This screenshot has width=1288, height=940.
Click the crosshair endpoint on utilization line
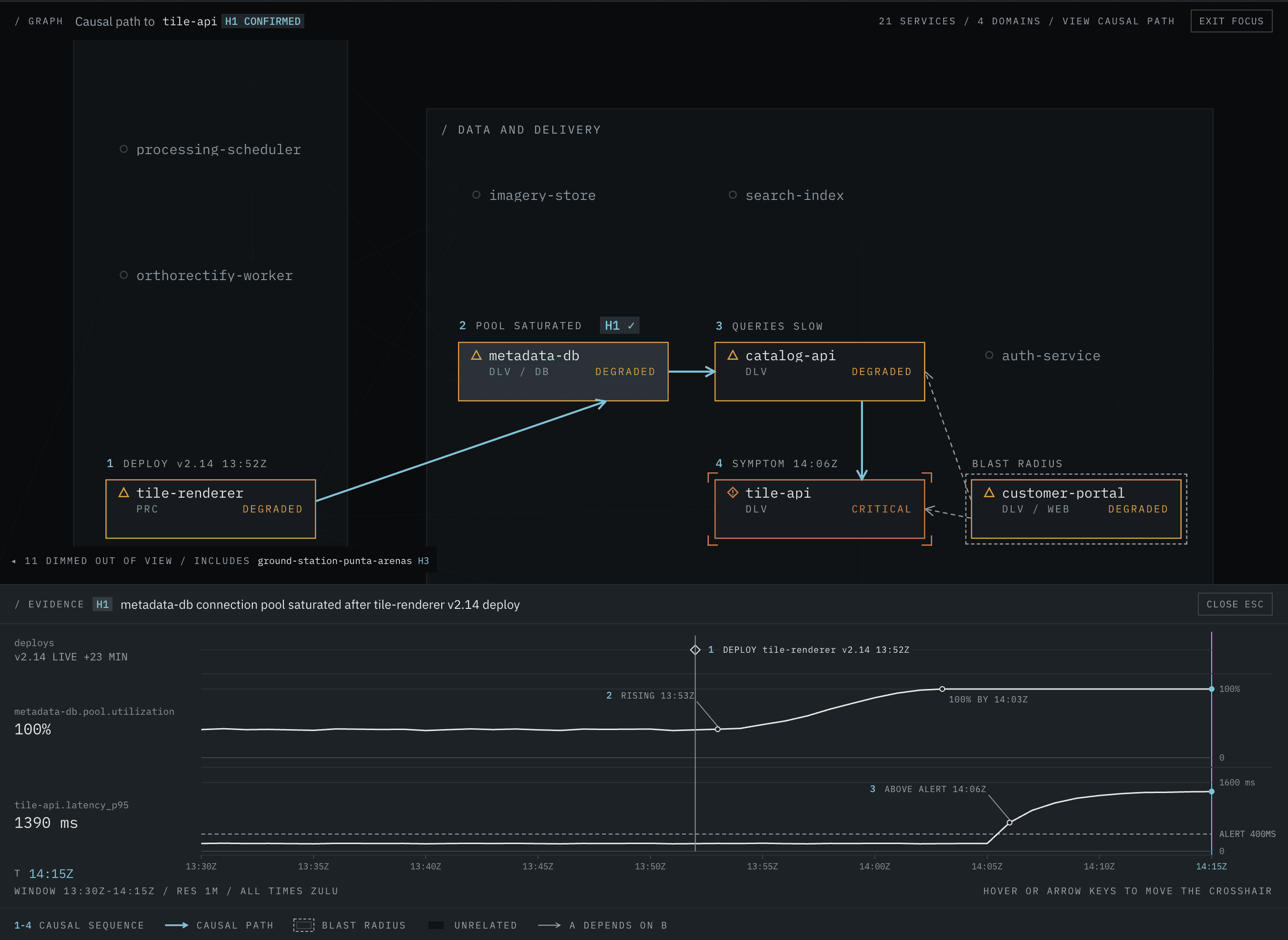pos(1212,689)
